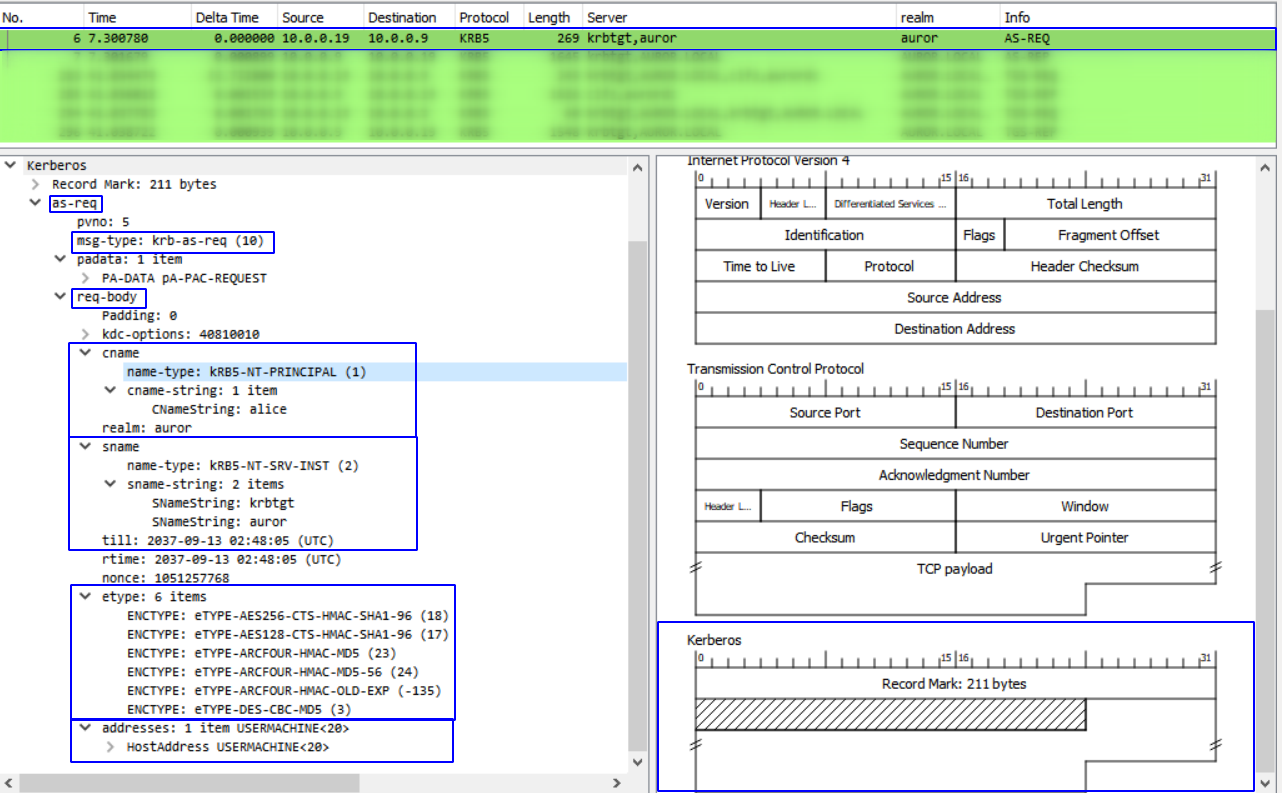Collapse sname-string: 2 items
This screenshot has width=1282, height=793.
point(111,484)
